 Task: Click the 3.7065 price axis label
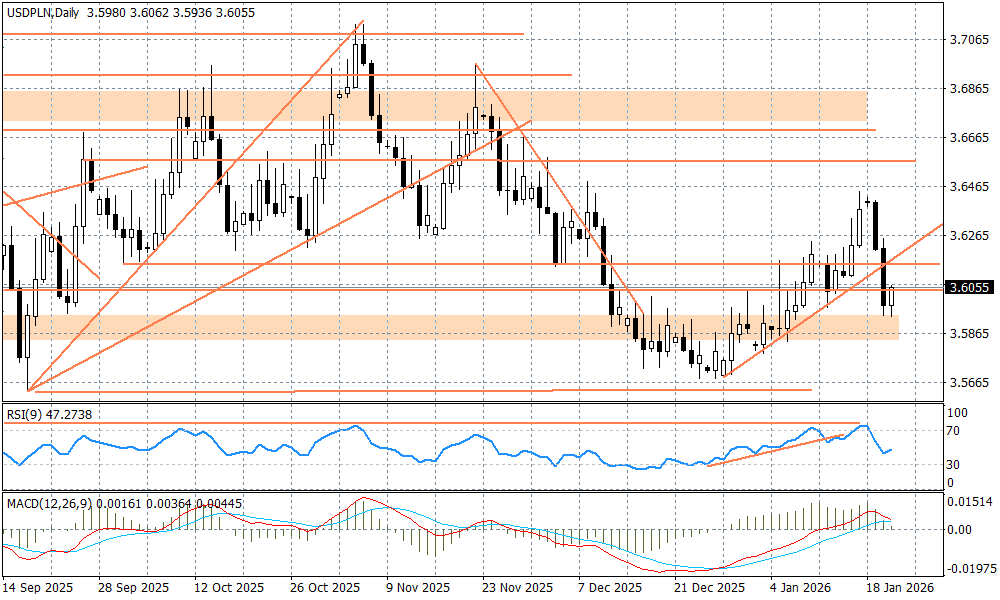(968, 40)
